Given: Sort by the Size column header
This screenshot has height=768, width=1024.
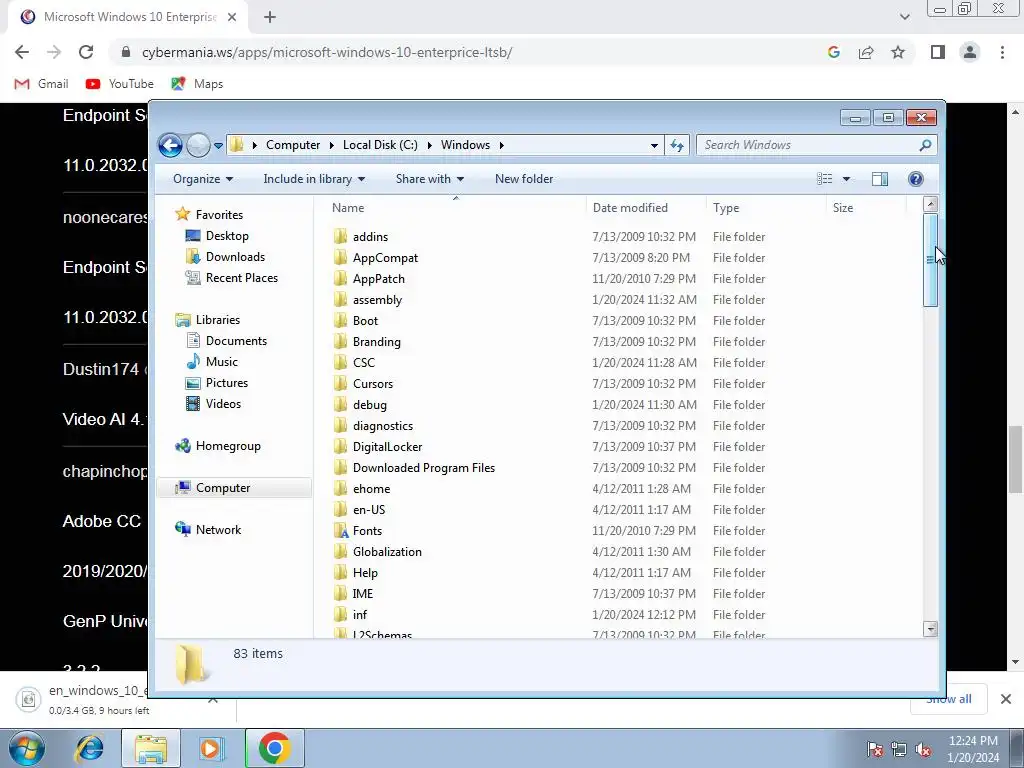Looking at the screenshot, I should pos(842,208).
